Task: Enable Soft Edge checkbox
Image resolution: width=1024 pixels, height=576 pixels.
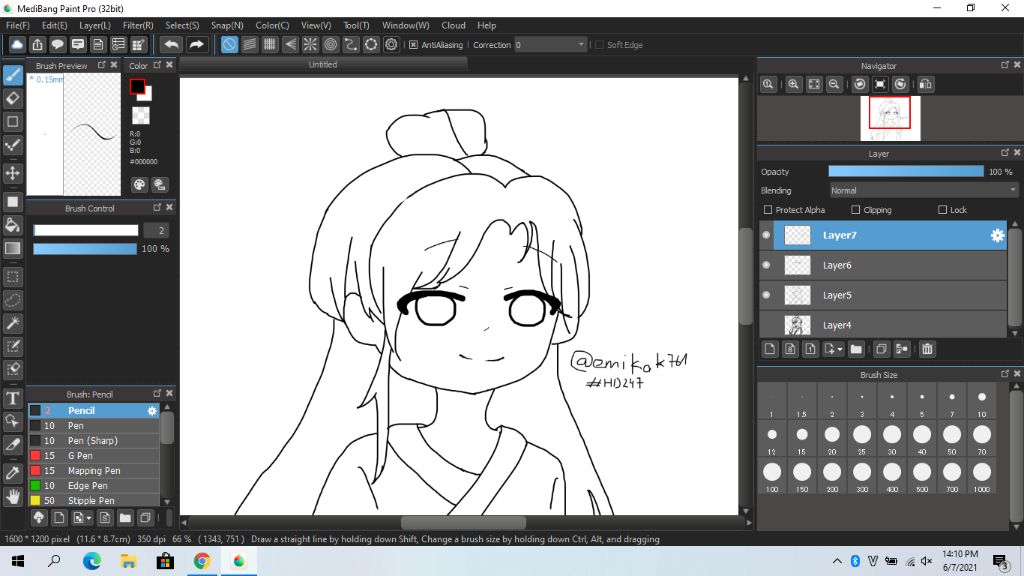Action: [600, 45]
